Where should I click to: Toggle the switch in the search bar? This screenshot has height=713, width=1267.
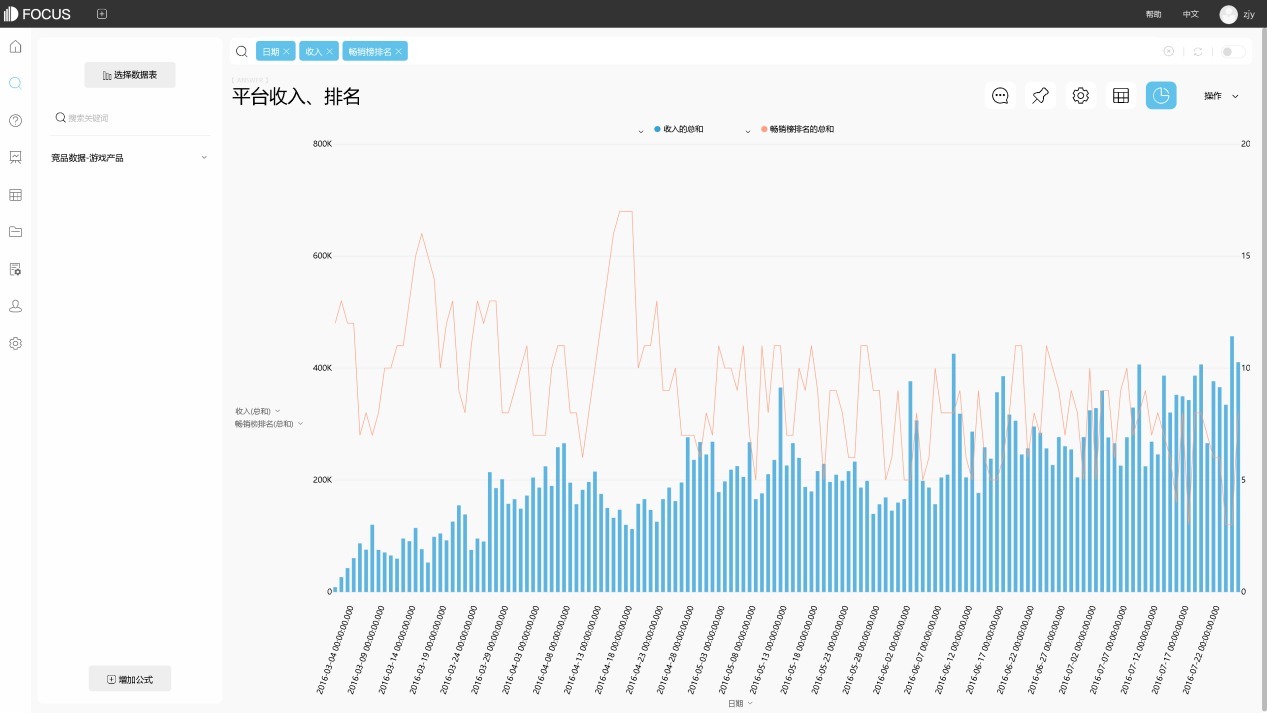[1232, 52]
